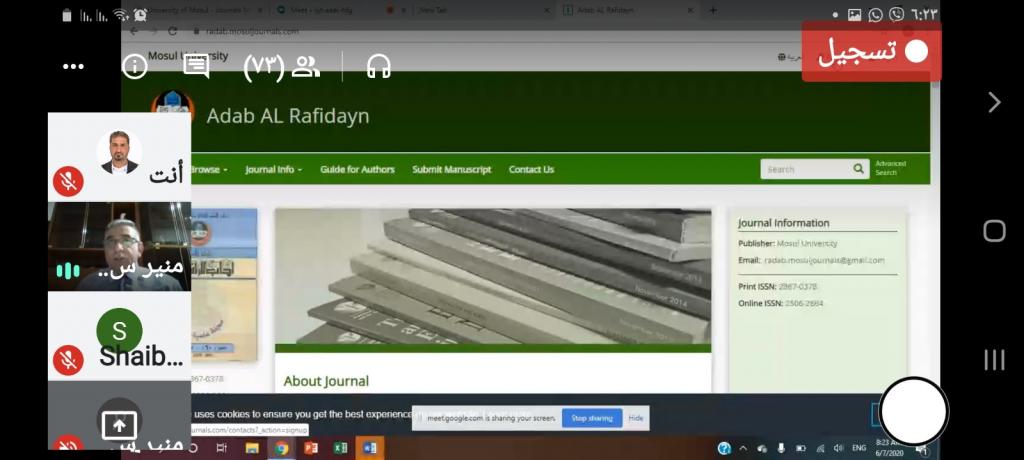Tap the speaking participant's video tile
Viewport: 1024px width, 460px height.
point(120,247)
